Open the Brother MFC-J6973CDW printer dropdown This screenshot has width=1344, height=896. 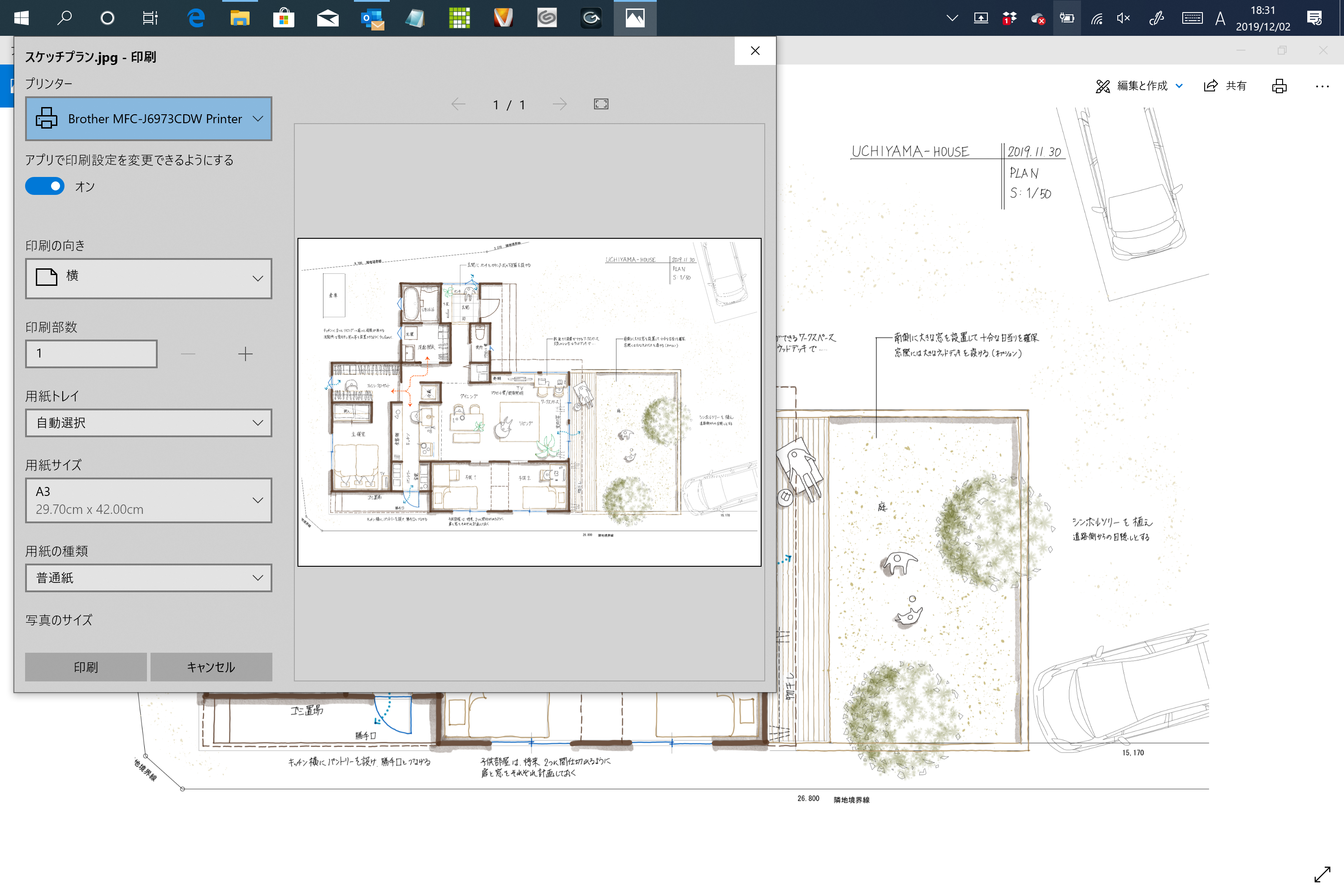[x=149, y=119]
